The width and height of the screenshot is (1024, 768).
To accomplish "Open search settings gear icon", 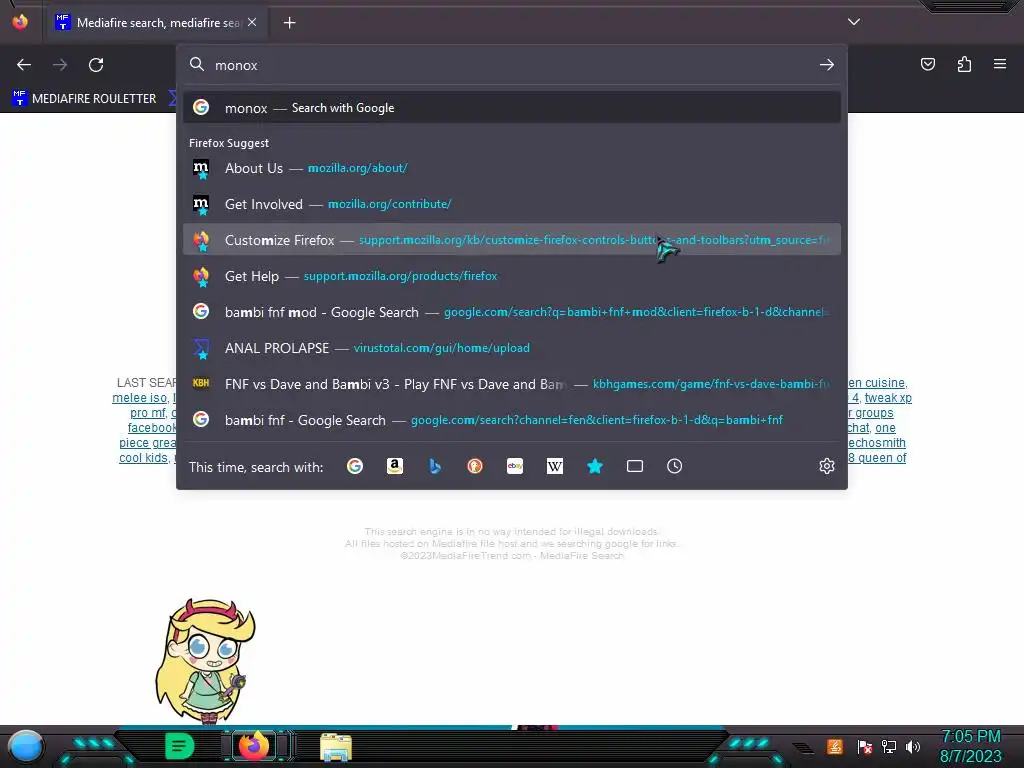I will (x=827, y=466).
